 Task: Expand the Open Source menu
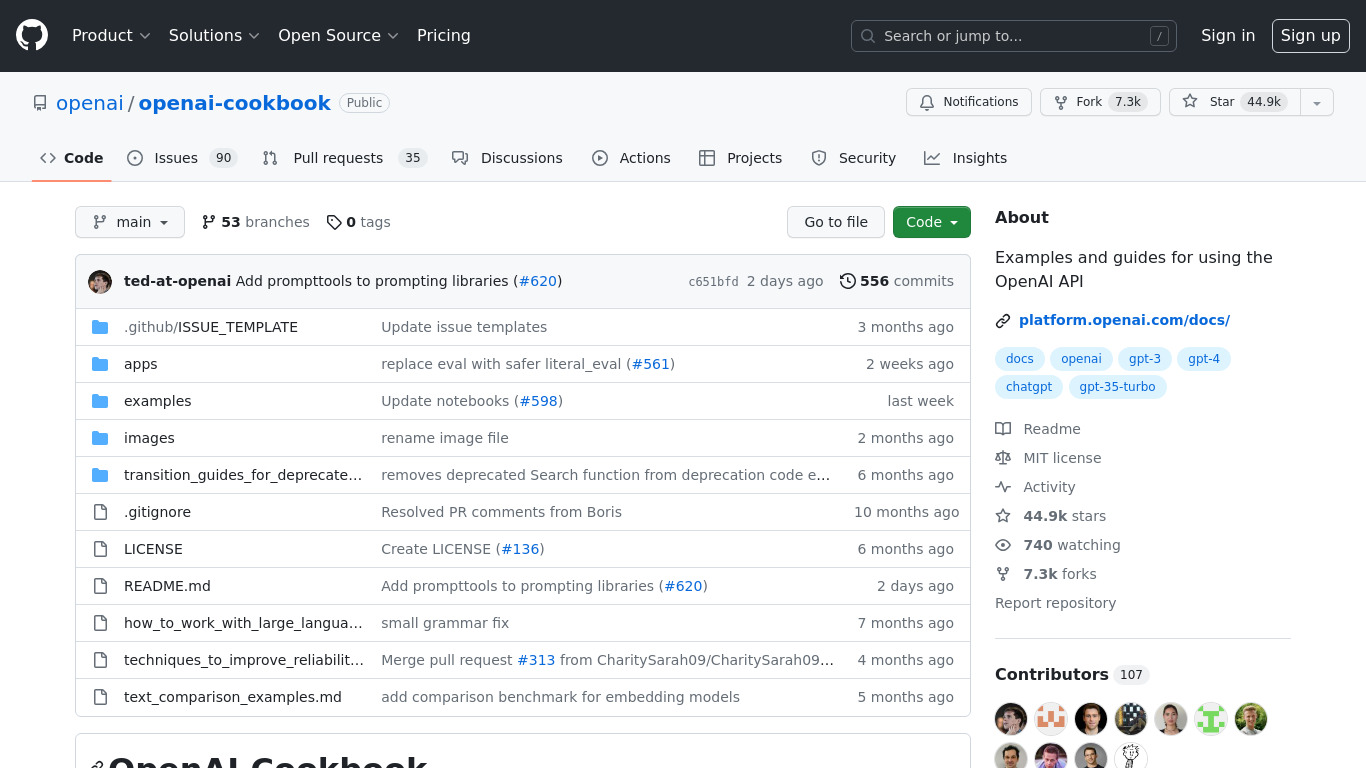click(x=338, y=36)
